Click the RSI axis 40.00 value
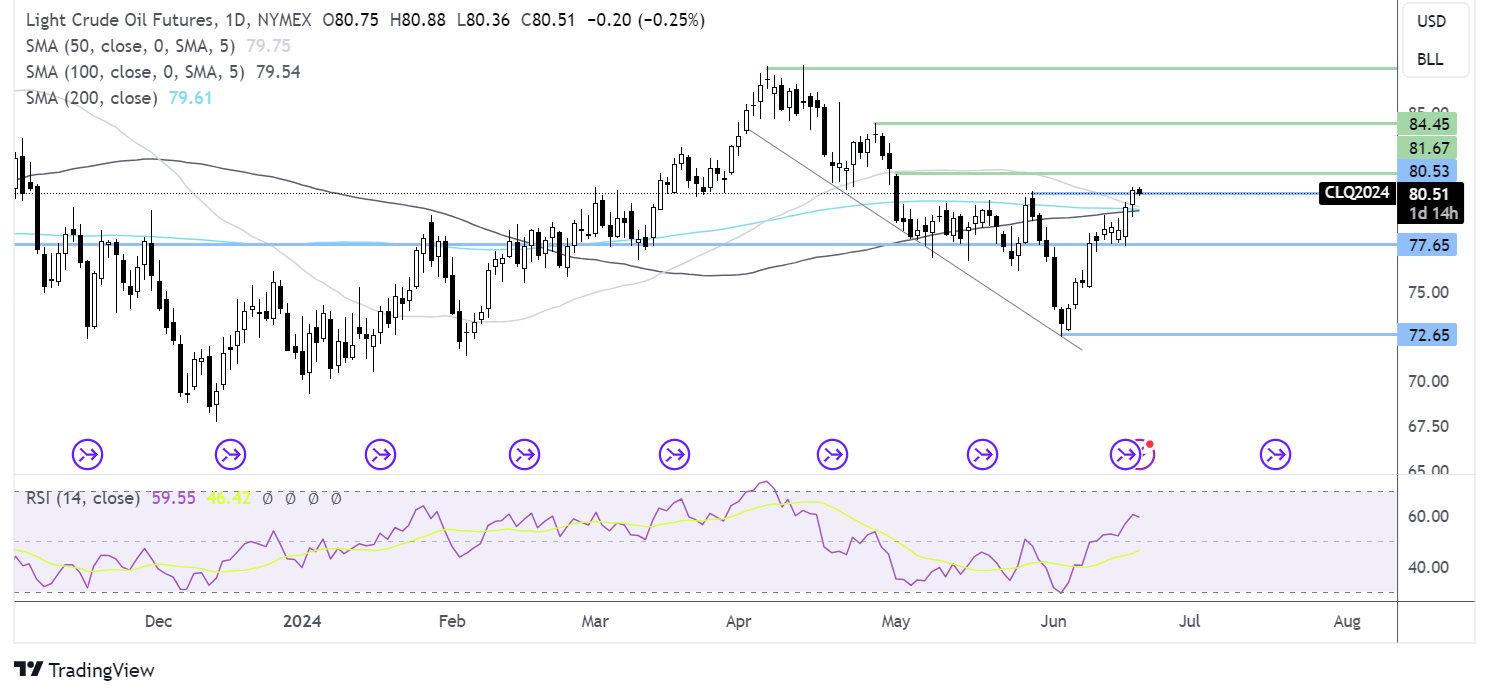This screenshot has width=1490, height=696. pyautogui.click(x=1429, y=567)
